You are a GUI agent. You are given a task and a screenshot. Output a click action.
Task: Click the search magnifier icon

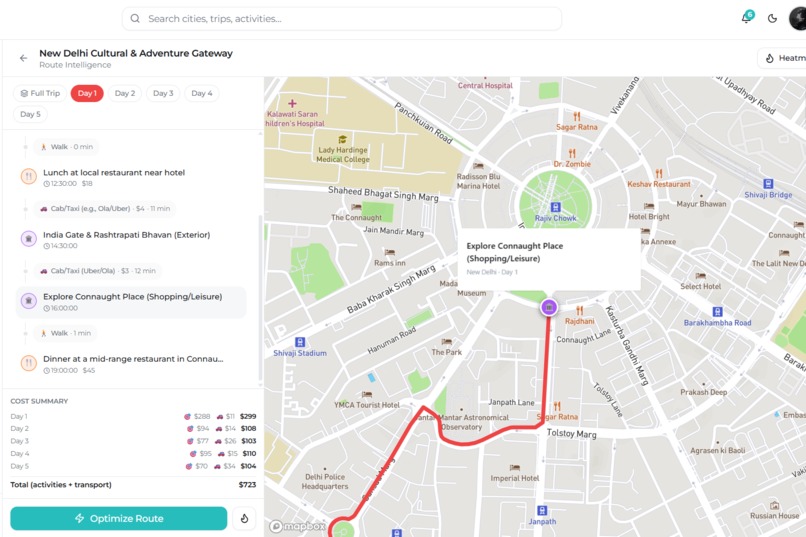(135, 18)
